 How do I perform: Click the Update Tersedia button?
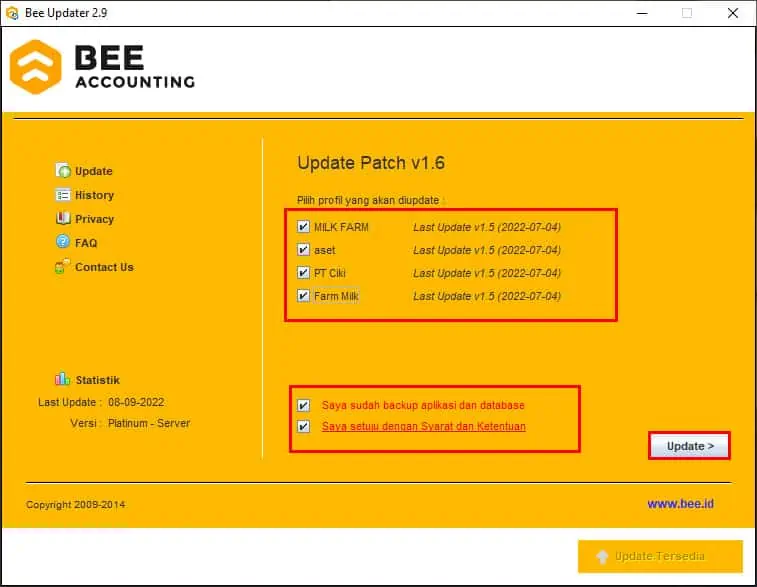coord(660,556)
